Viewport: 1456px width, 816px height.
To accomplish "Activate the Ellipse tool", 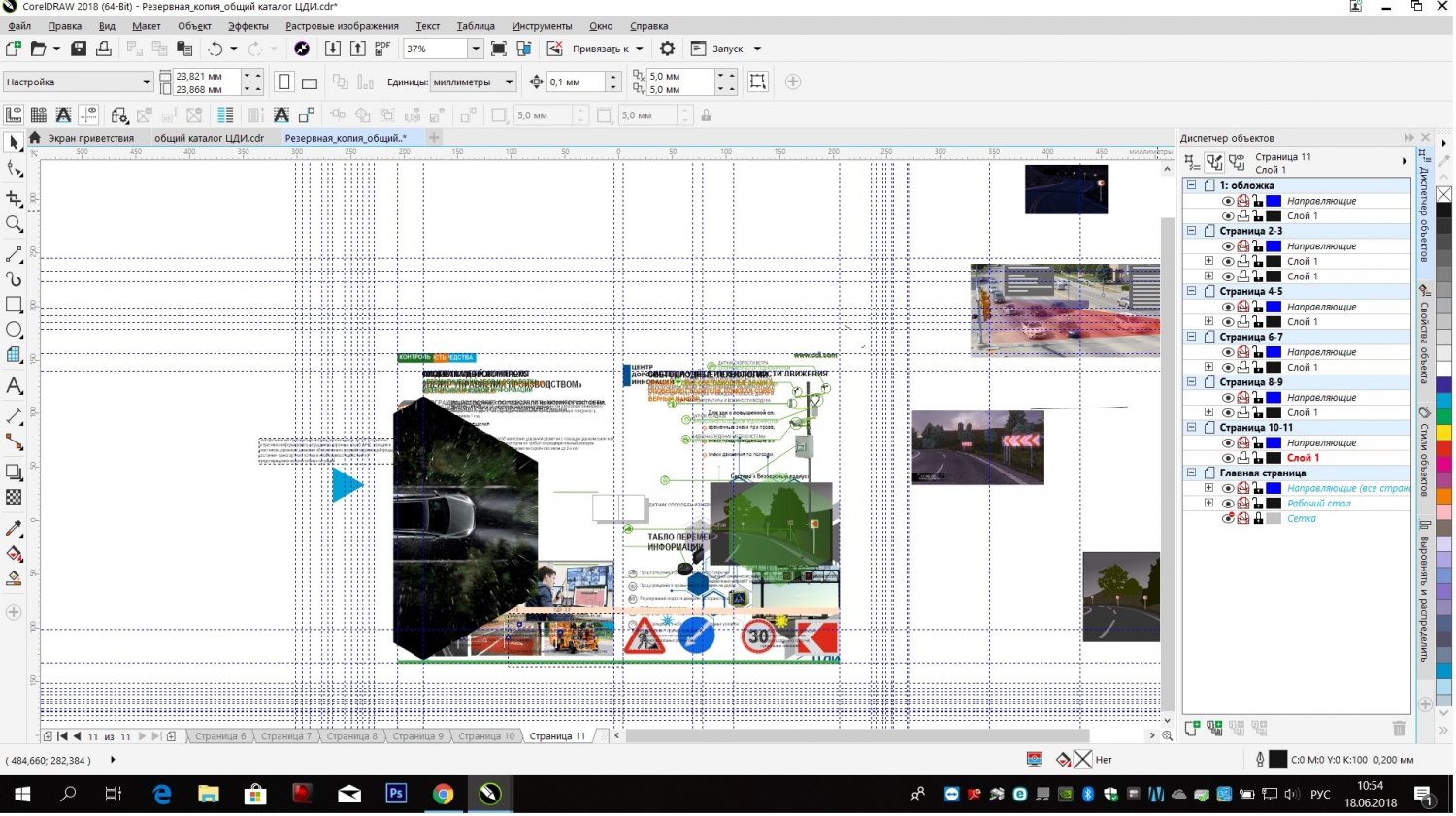I will click(14, 330).
